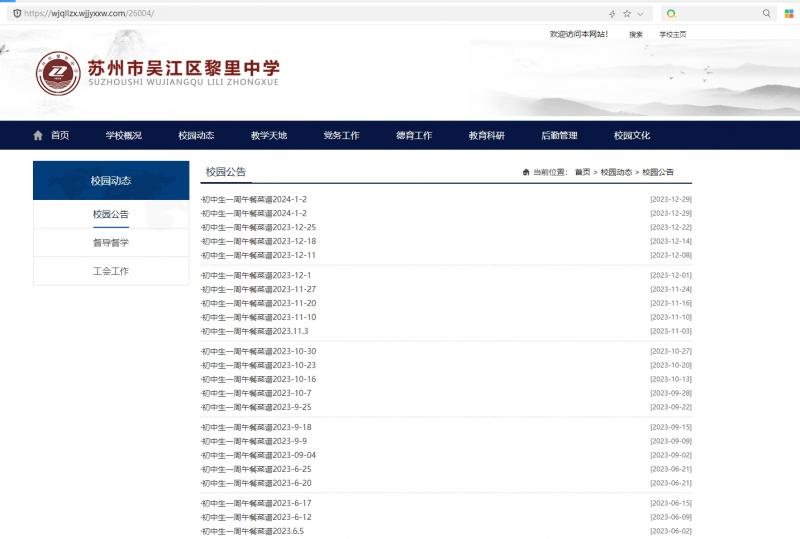Click the 学校主页 link at top
The height and width of the screenshot is (539, 800).
tap(672, 35)
